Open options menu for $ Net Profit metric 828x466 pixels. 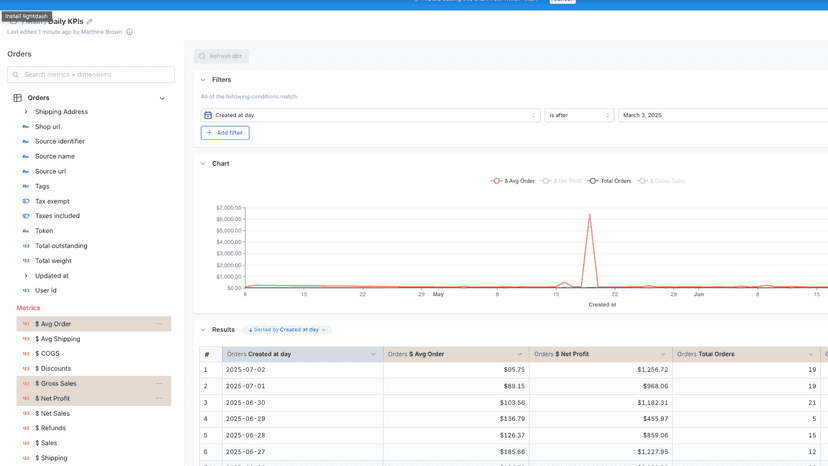coord(159,398)
